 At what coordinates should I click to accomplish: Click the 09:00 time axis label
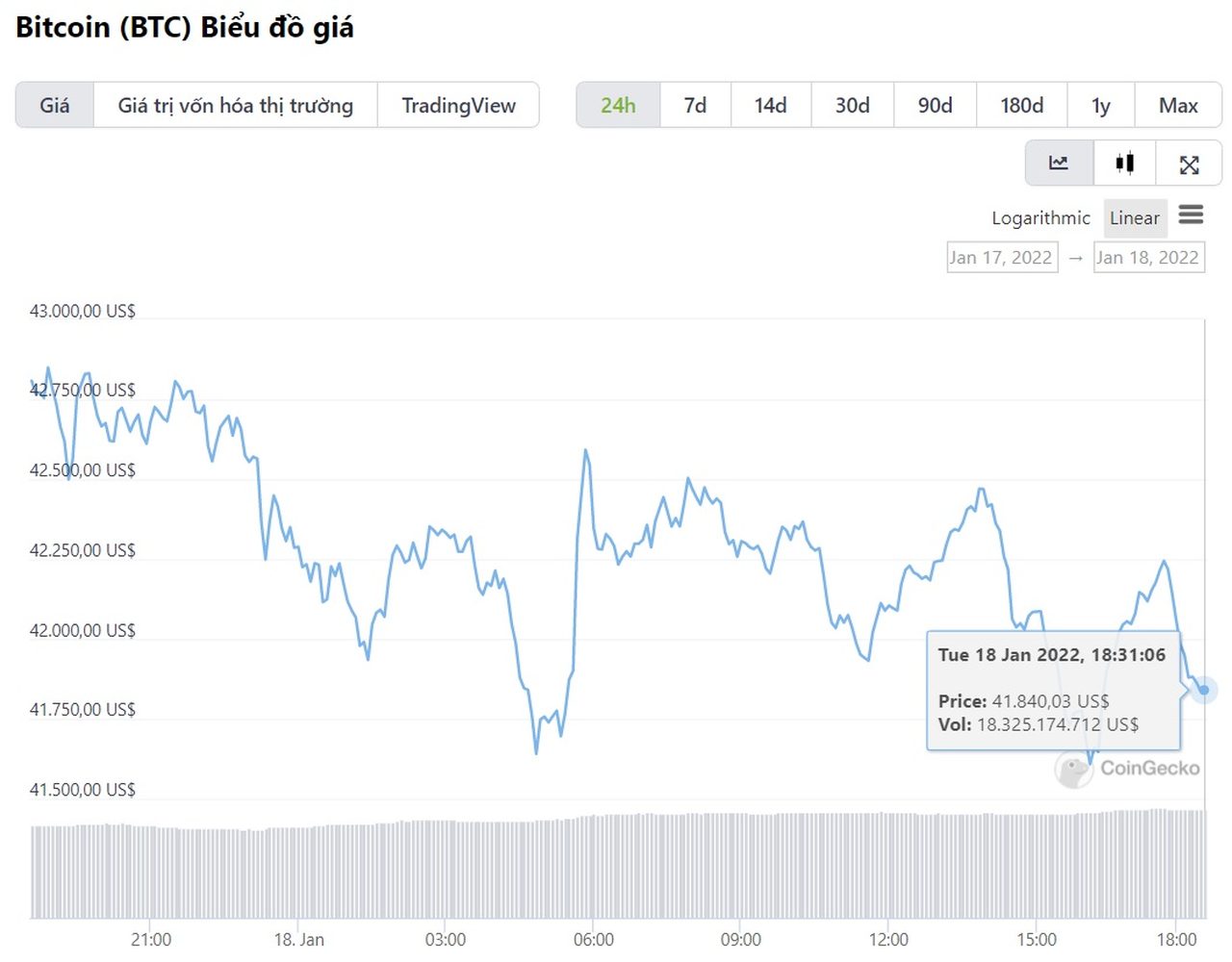741,939
